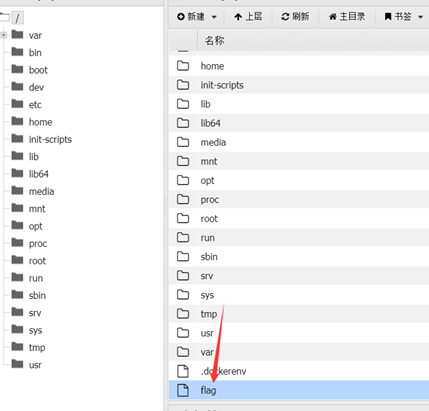Click the 书签 bookmark button
The height and width of the screenshot is (411, 429).
tap(398, 17)
